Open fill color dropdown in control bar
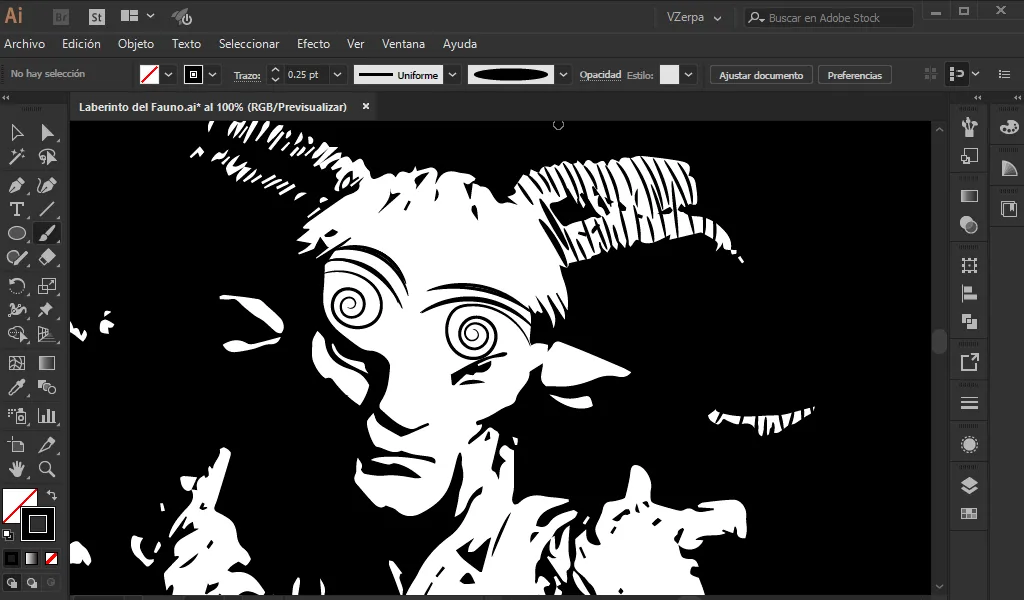Viewport: 1024px width, 600px height. click(168, 74)
